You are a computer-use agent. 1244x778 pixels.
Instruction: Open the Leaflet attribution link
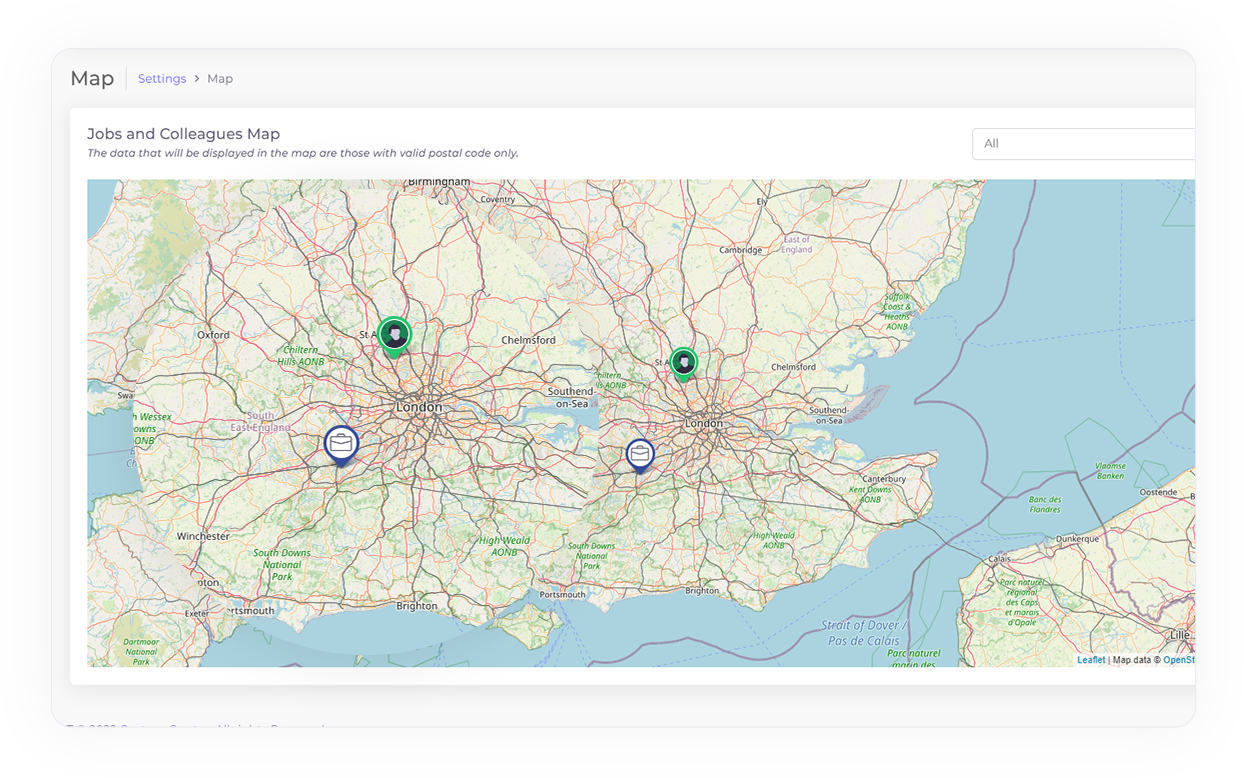pyautogui.click(x=1091, y=660)
